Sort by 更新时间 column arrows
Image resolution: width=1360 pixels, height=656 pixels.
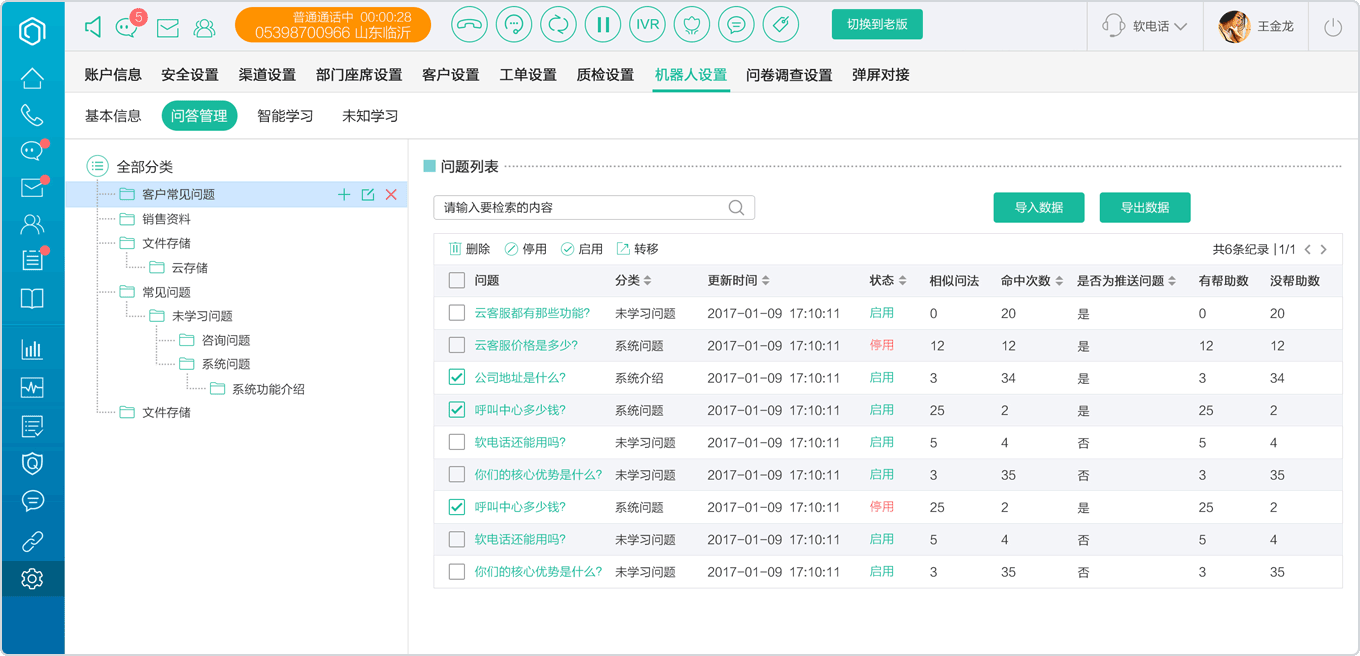pyautogui.click(x=766, y=281)
